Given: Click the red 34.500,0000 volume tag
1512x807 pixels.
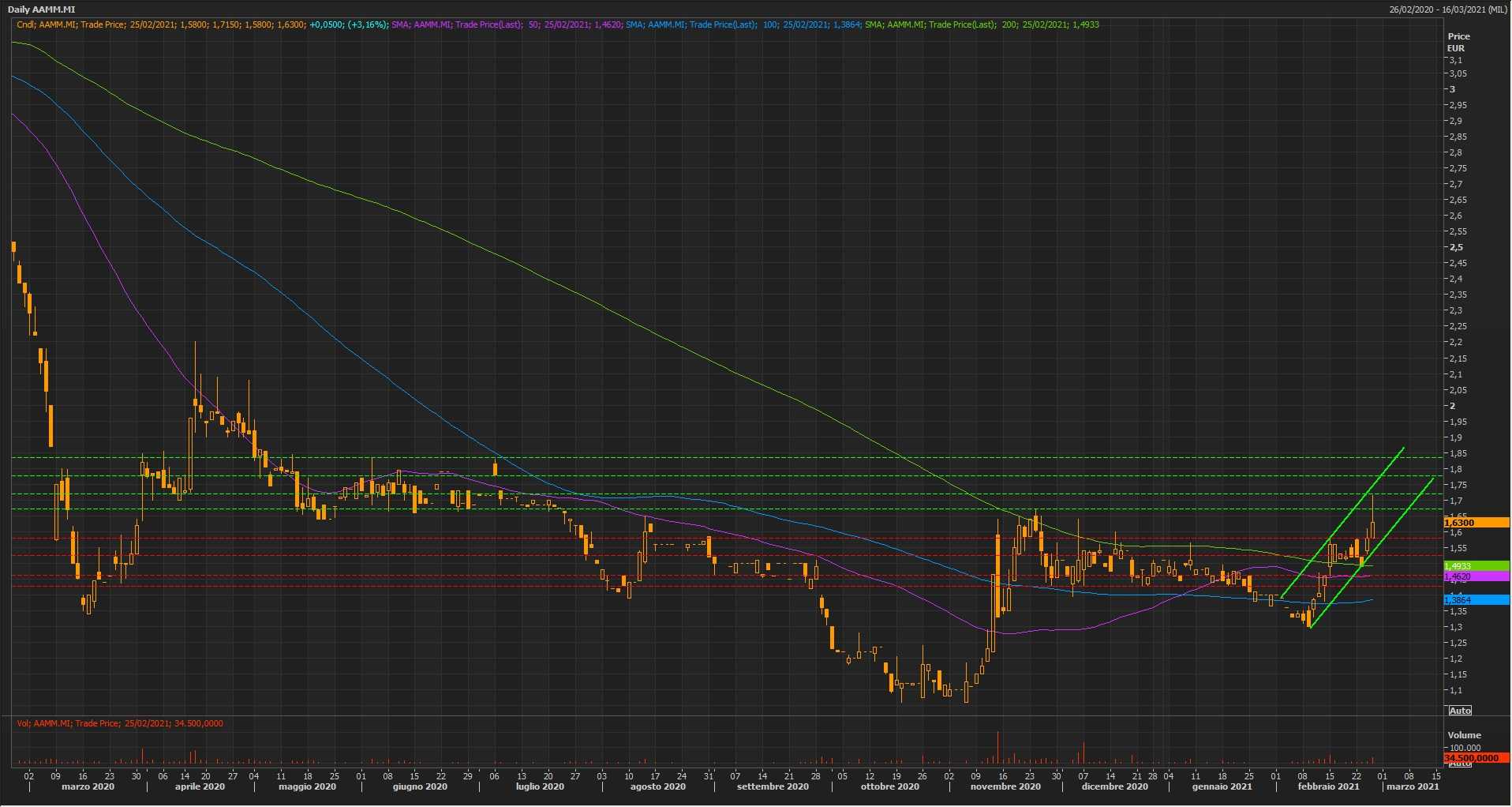Looking at the screenshot, I should (1475, 758).
